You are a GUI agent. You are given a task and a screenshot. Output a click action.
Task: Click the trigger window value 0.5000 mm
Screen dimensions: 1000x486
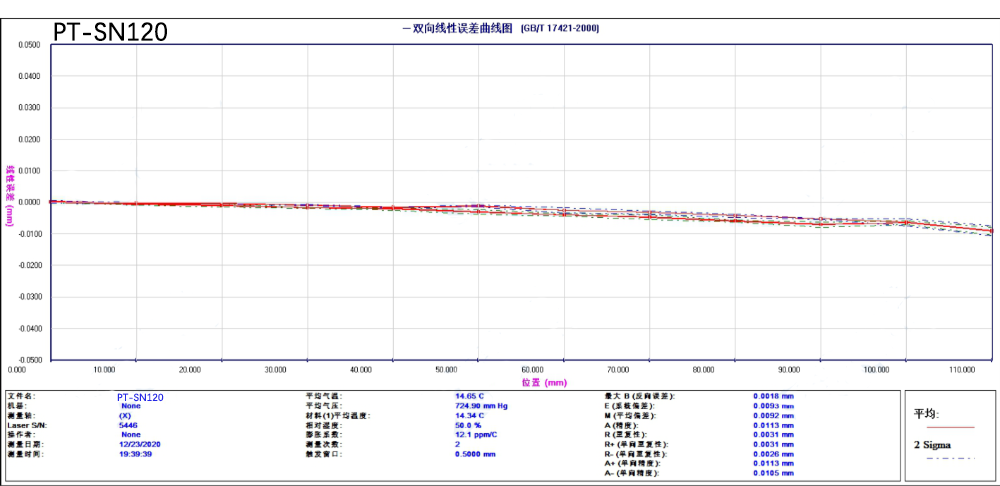476,454
